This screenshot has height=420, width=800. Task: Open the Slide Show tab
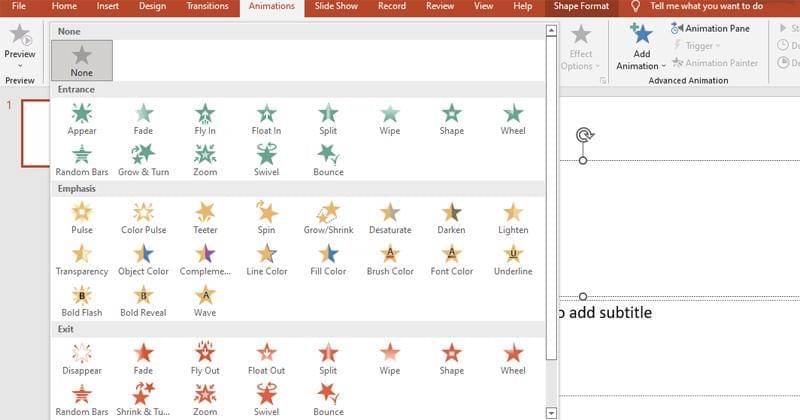click(x=337, y=7)
